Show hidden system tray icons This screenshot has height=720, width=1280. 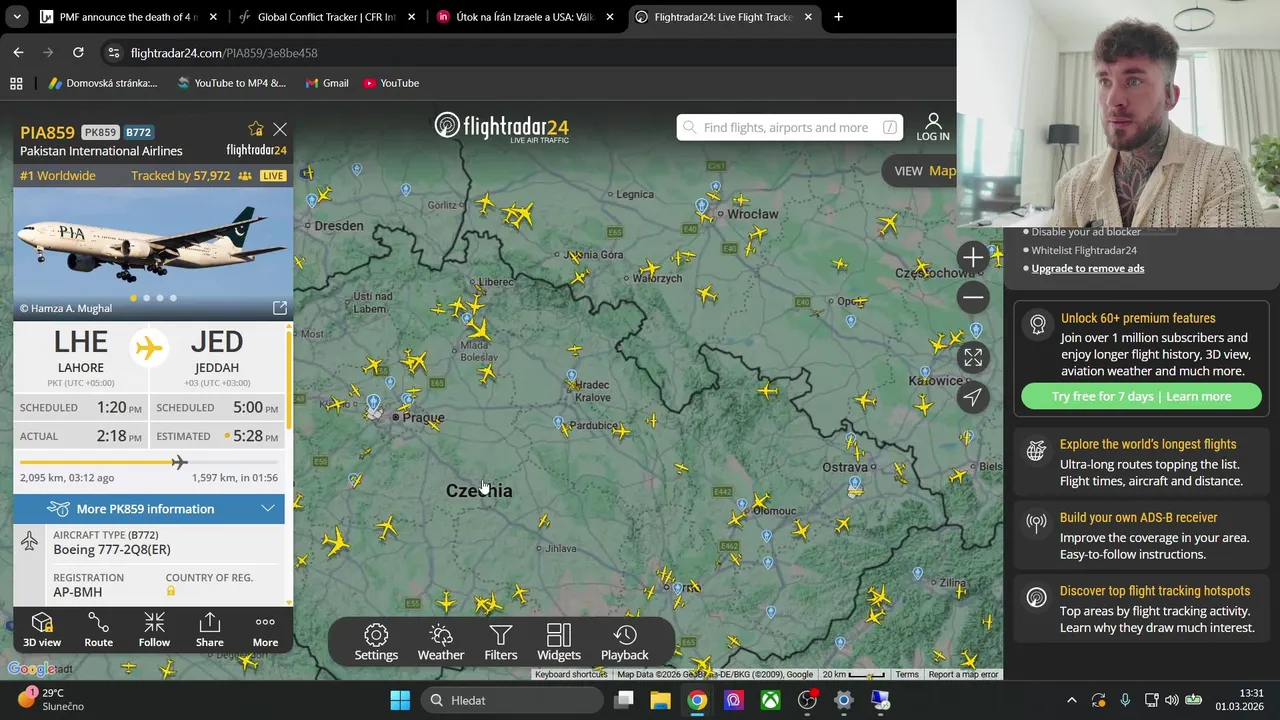click(1072, 700)
